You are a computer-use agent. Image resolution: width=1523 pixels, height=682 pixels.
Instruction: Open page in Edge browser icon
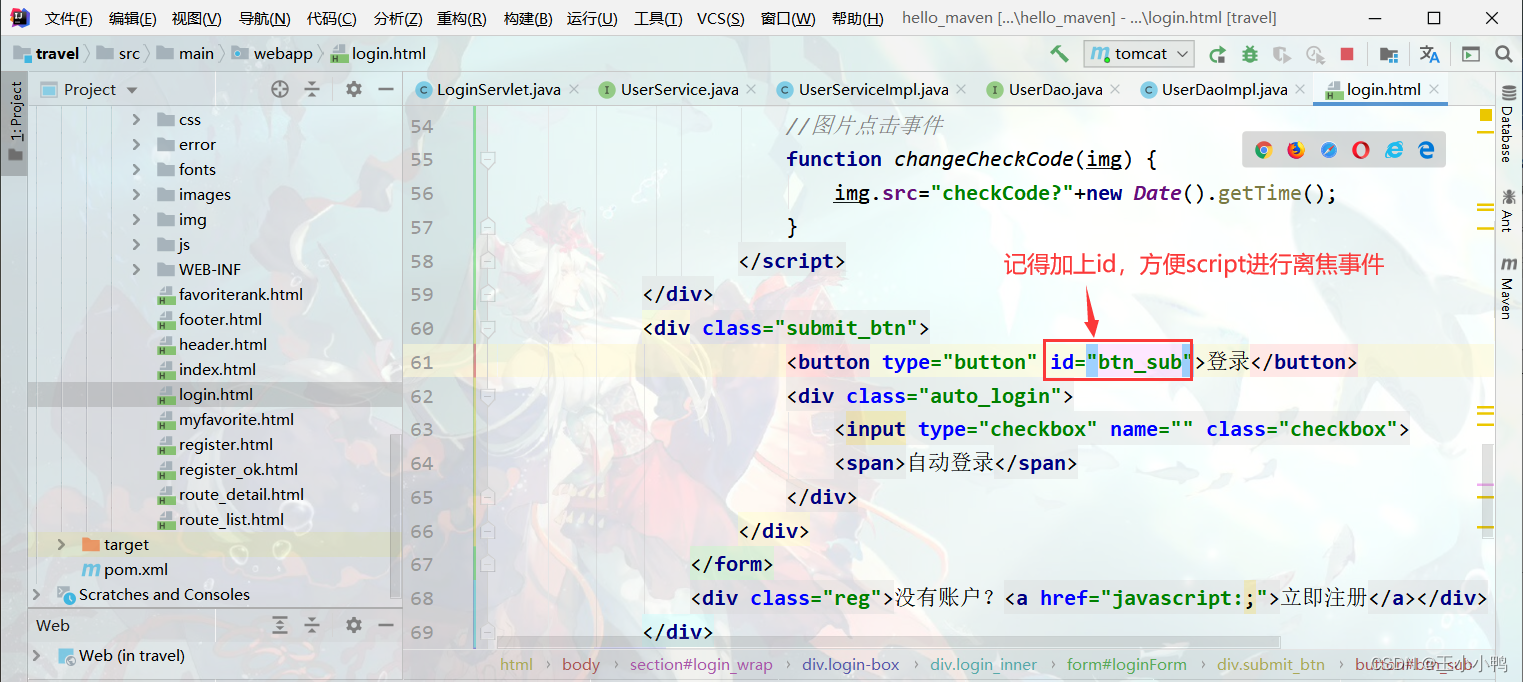point(1426,150)
